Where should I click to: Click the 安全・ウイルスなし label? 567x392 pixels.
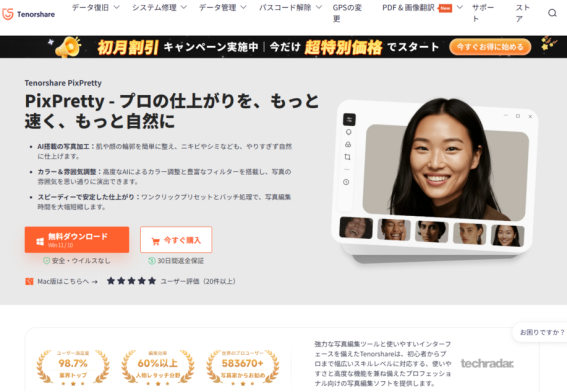click(x=81, y=261)
